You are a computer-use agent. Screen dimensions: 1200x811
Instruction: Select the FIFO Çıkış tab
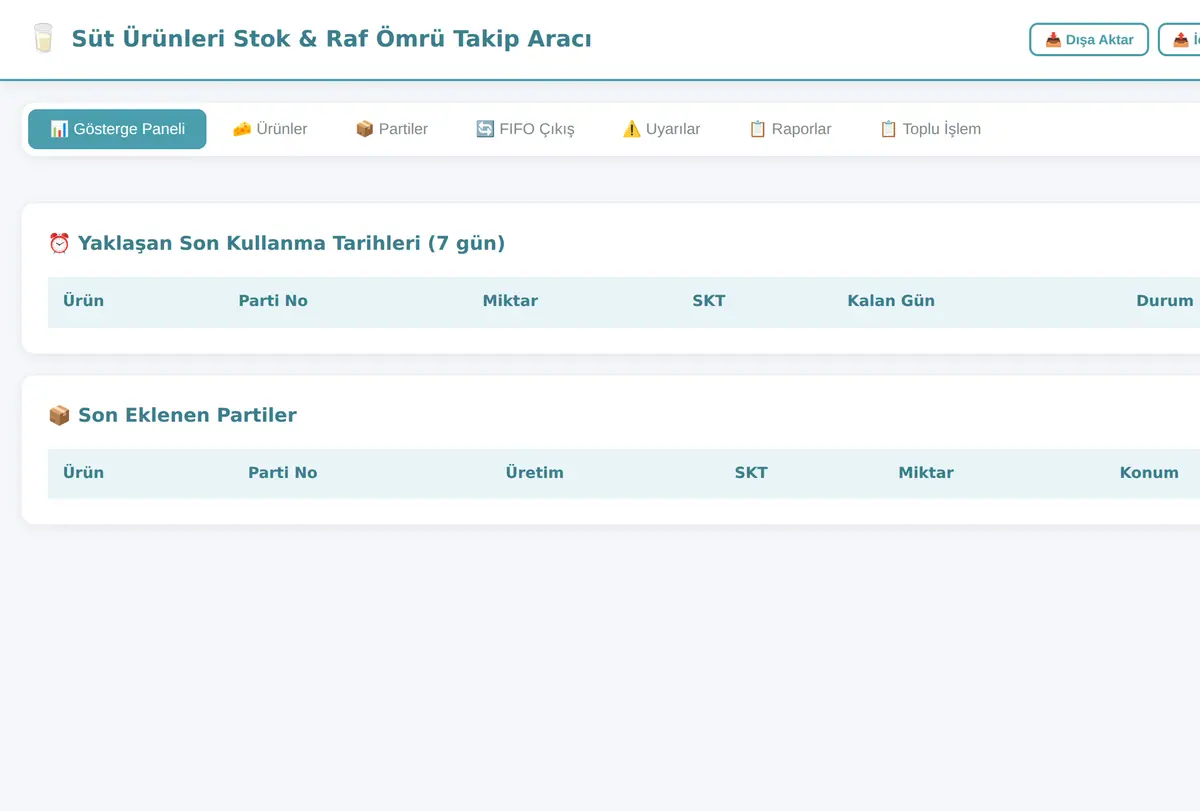[x=525, y=129]
